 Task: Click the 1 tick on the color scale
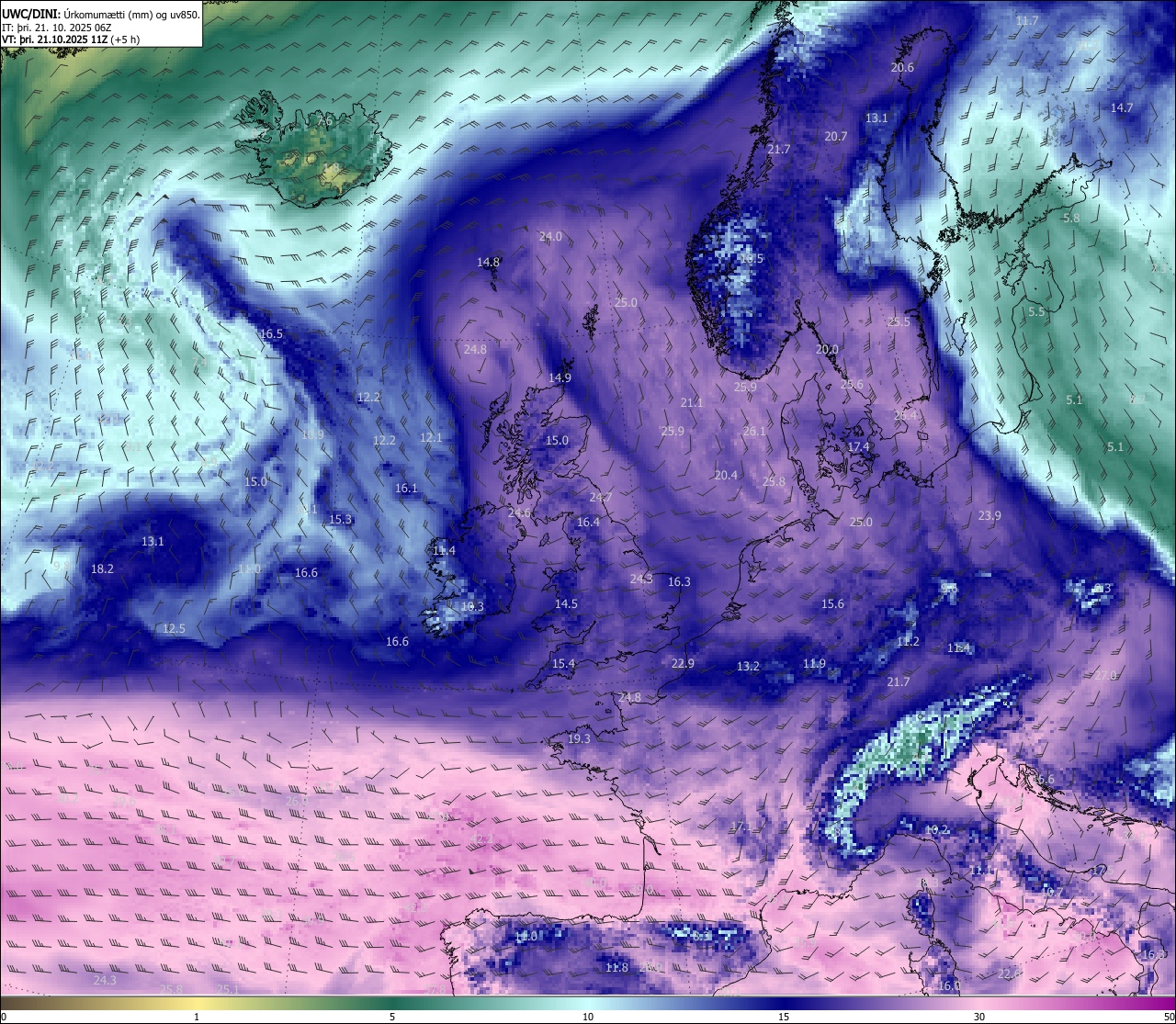(197, 1017)
